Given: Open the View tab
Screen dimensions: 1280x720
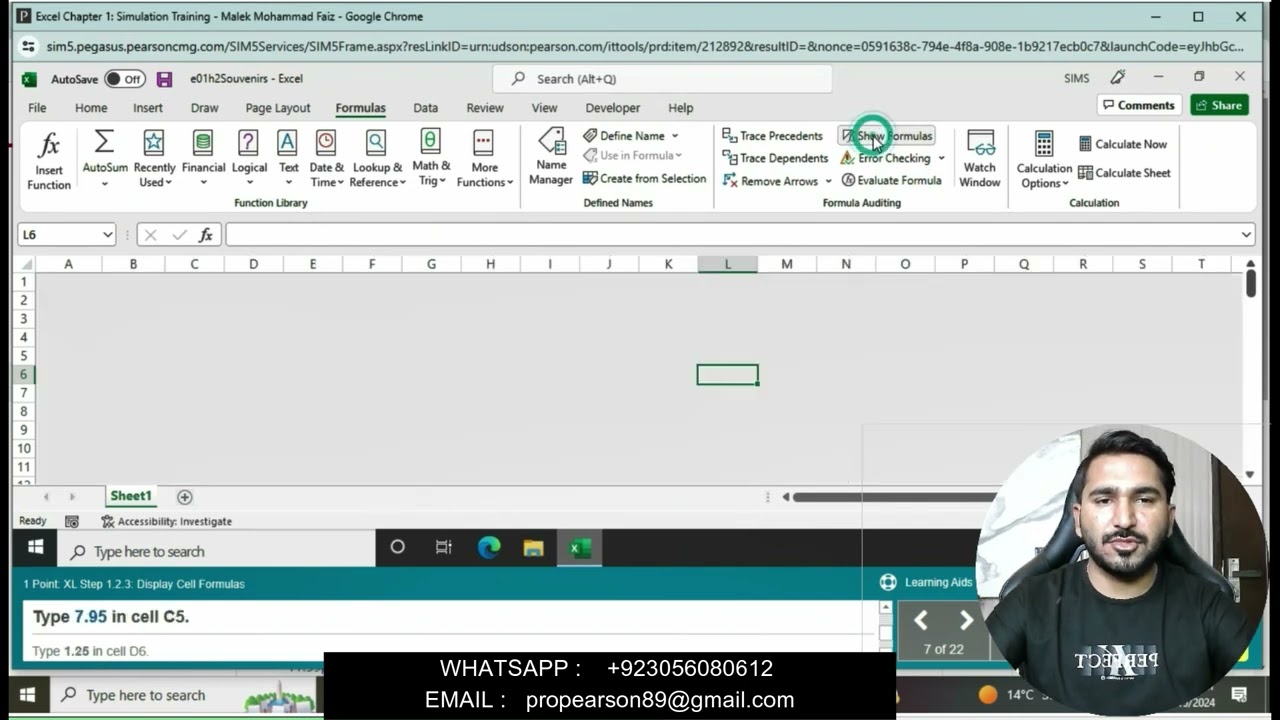Looking at the screenshot, I should click(544, 108).
